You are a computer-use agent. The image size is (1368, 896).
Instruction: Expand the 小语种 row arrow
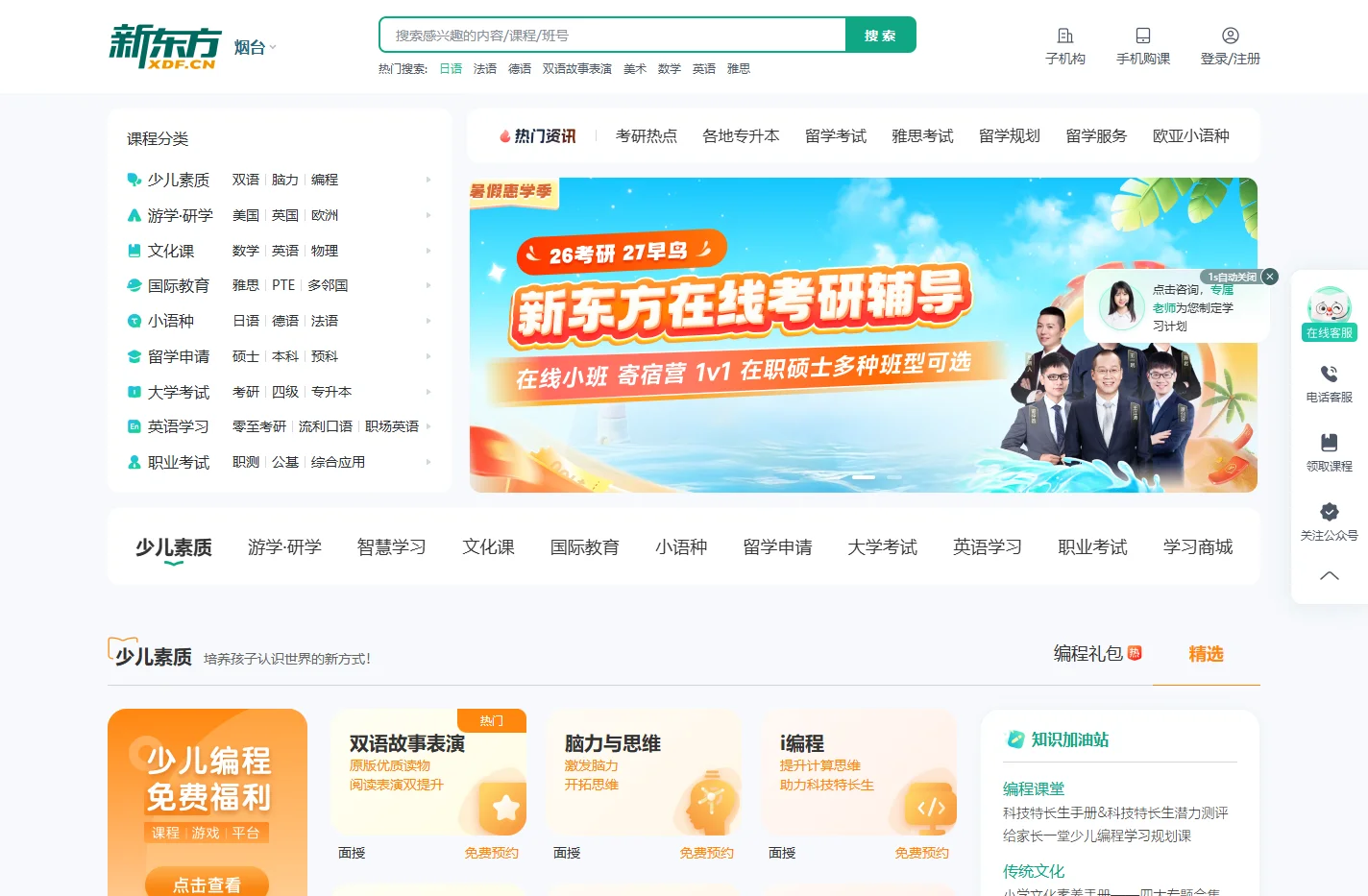click(x=428, y=321)
